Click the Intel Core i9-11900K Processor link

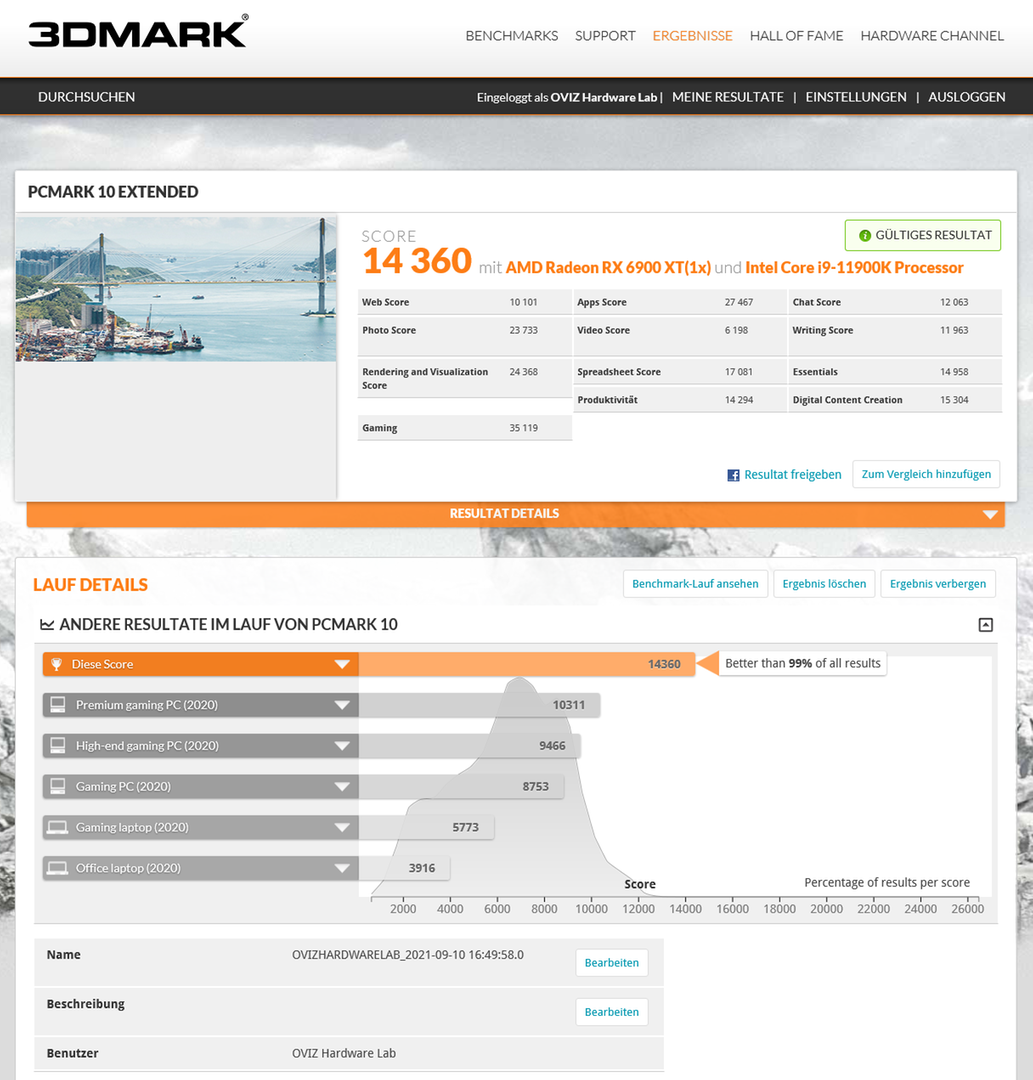pyautogui.click(x=854, y=268)
